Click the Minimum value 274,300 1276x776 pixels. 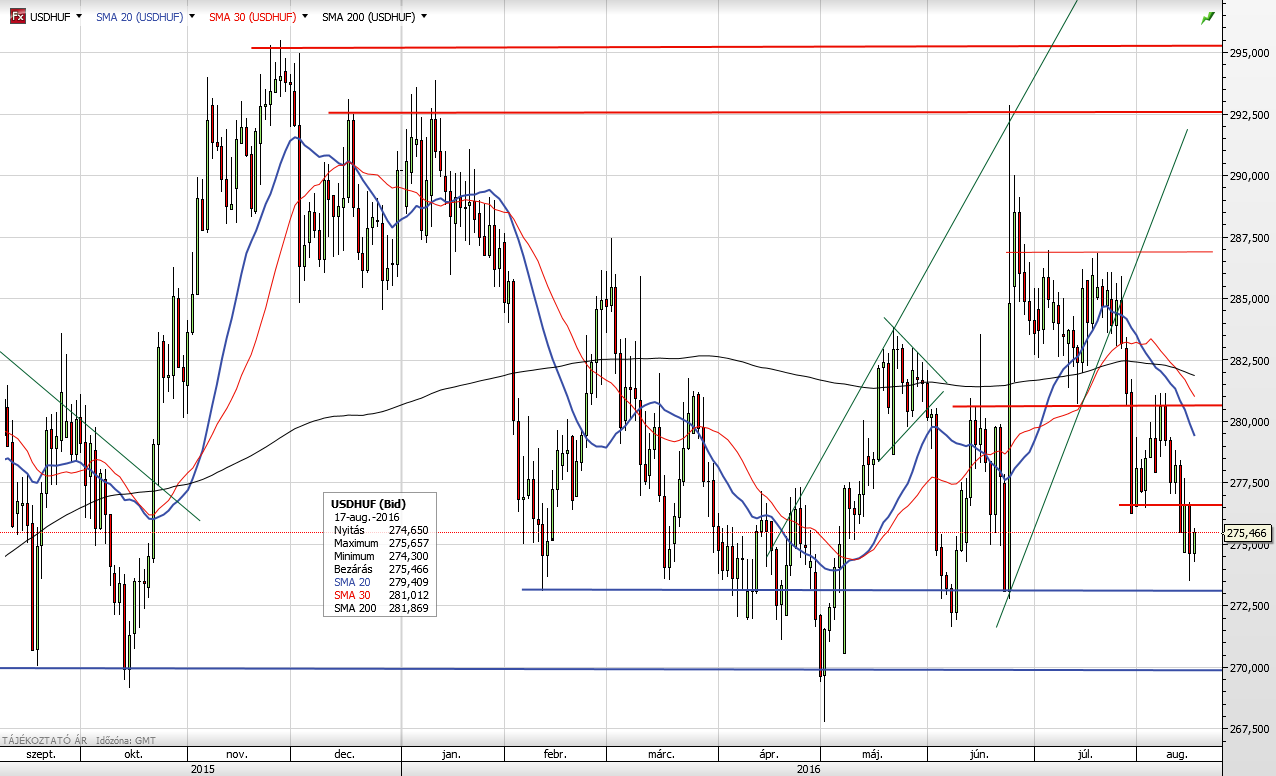409,555
